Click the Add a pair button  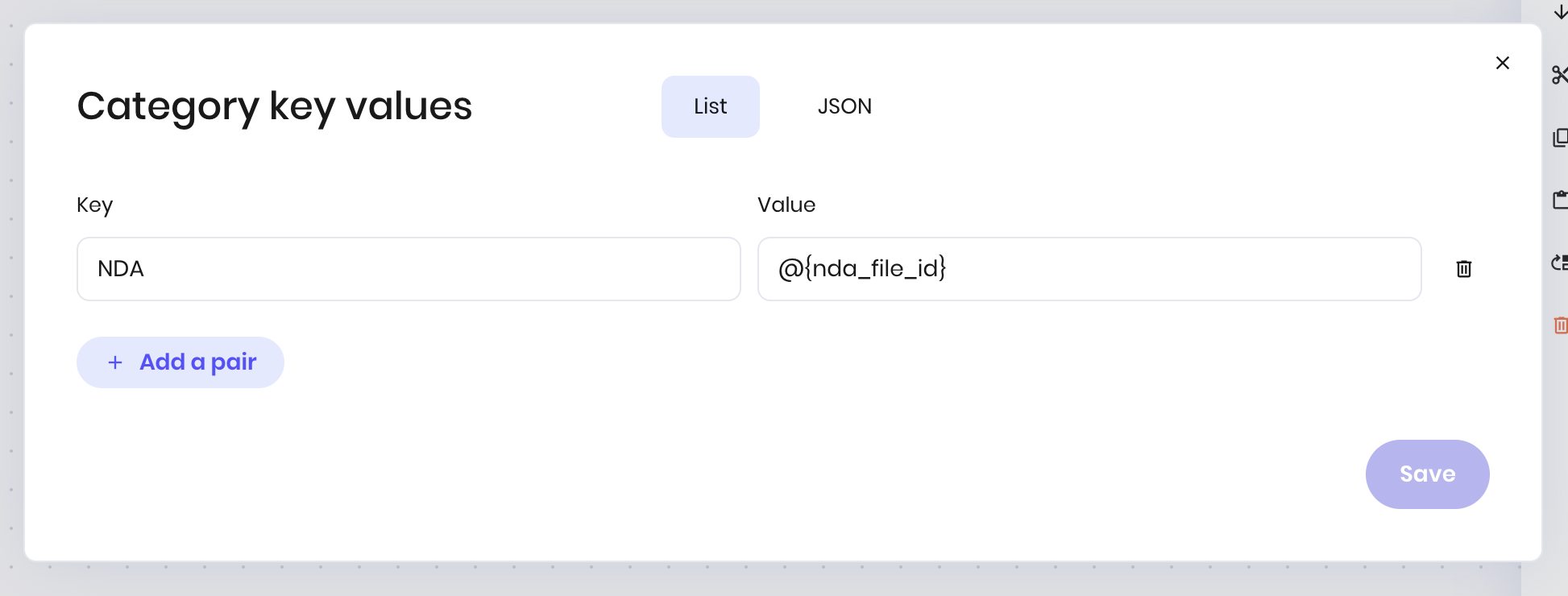click(180, 362)
